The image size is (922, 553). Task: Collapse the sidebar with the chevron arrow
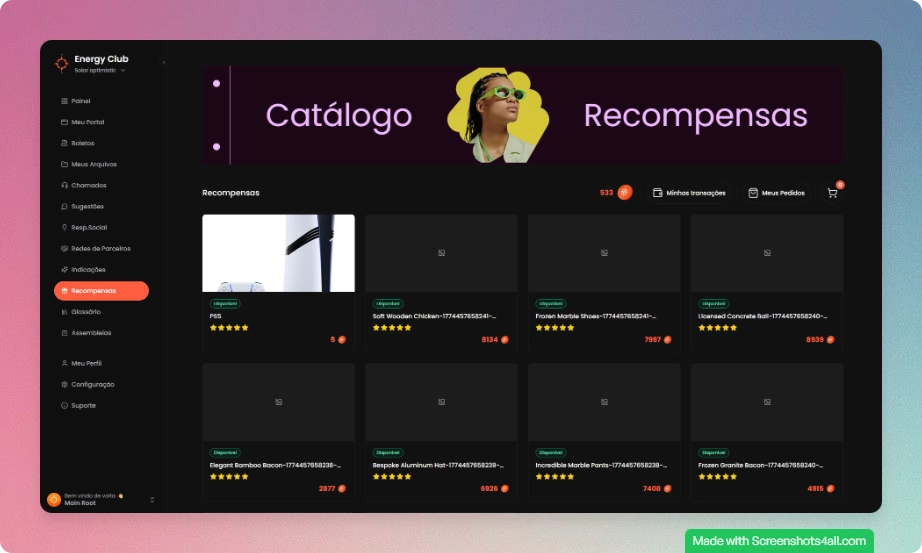(163, 62)
